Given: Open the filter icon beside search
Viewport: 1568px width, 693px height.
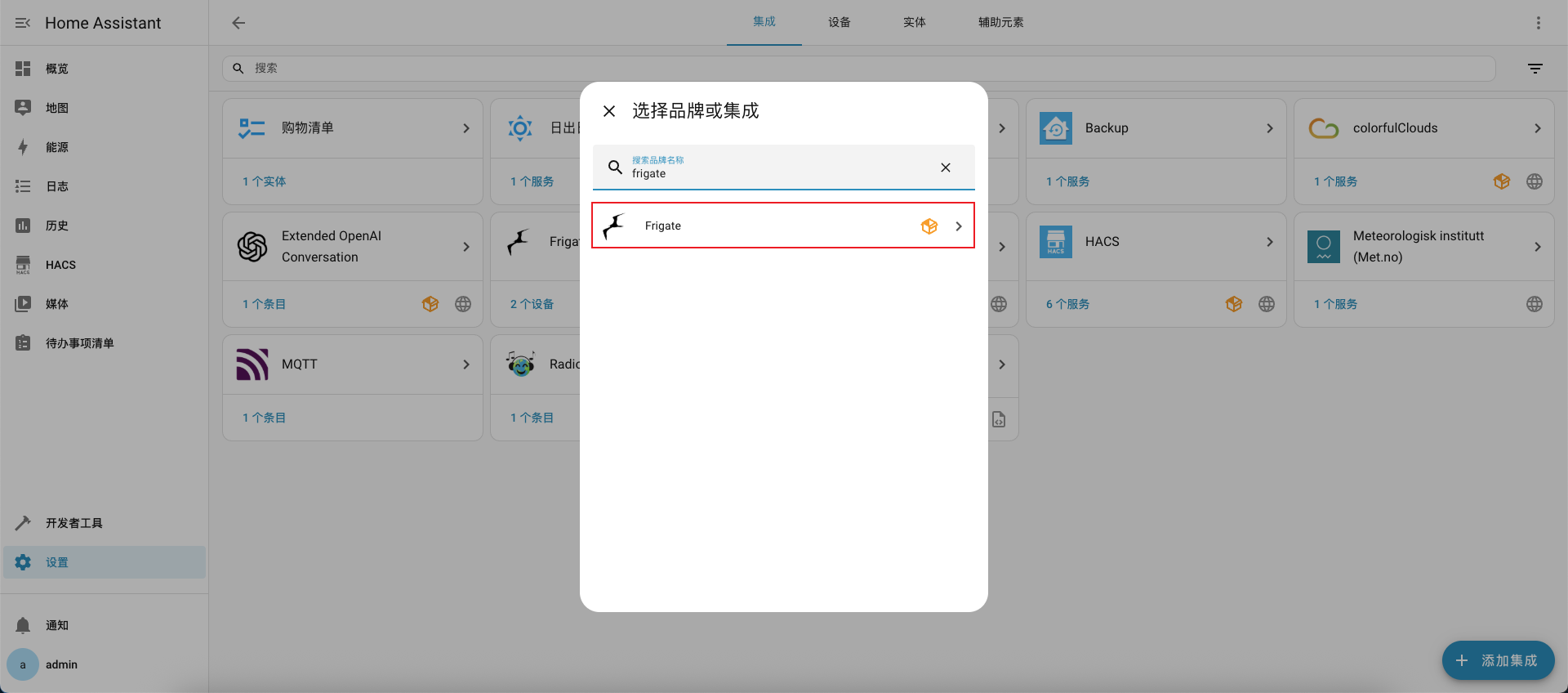Looking at the screenshot, I should point(1535,69).
